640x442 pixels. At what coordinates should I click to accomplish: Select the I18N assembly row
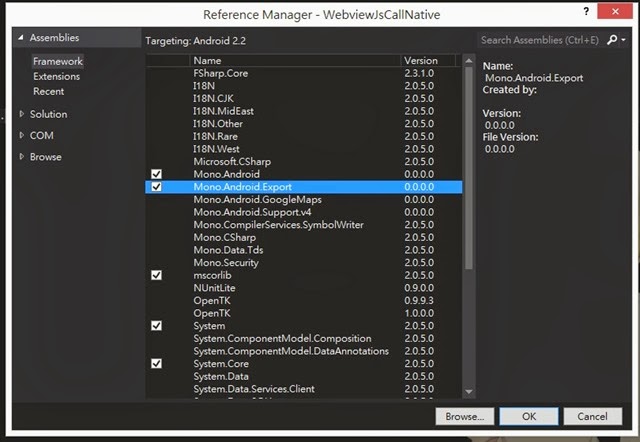point(304,86)
